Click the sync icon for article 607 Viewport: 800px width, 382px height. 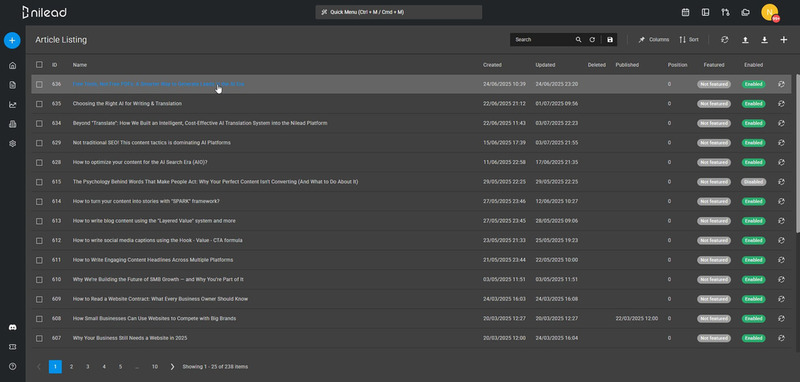point(781,338)
